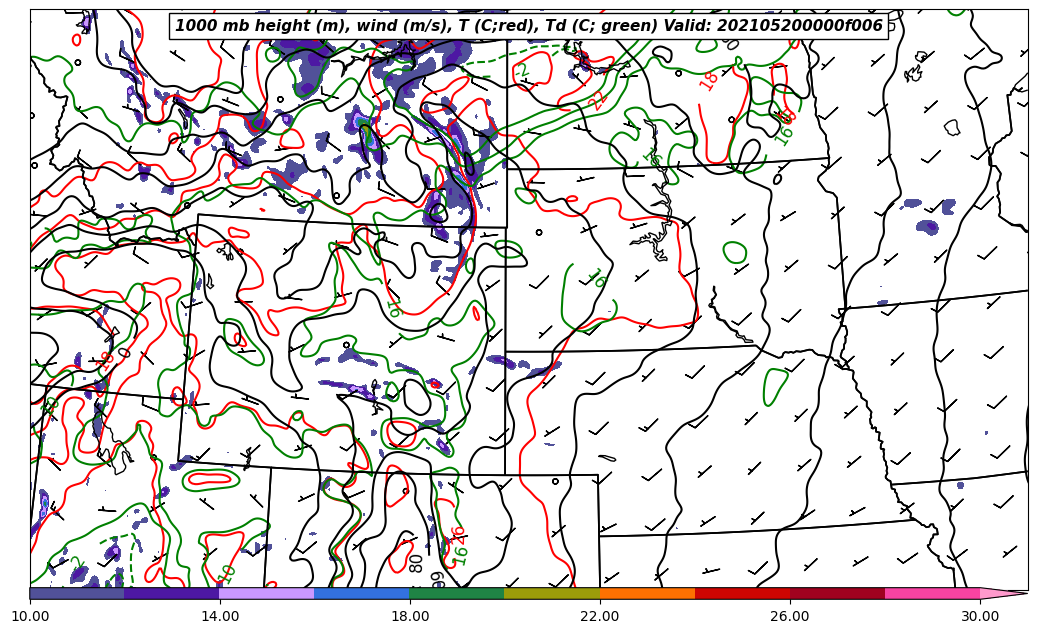Click the plot title text box
Screen dimensions: 1037x633
[x=529, y=26]
